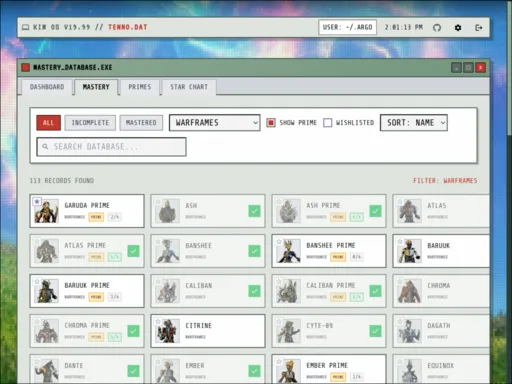This screenshot has height=384, width=512.
Task: Uncheck mastered checkmark on Dante
Action: coord(133,371)
